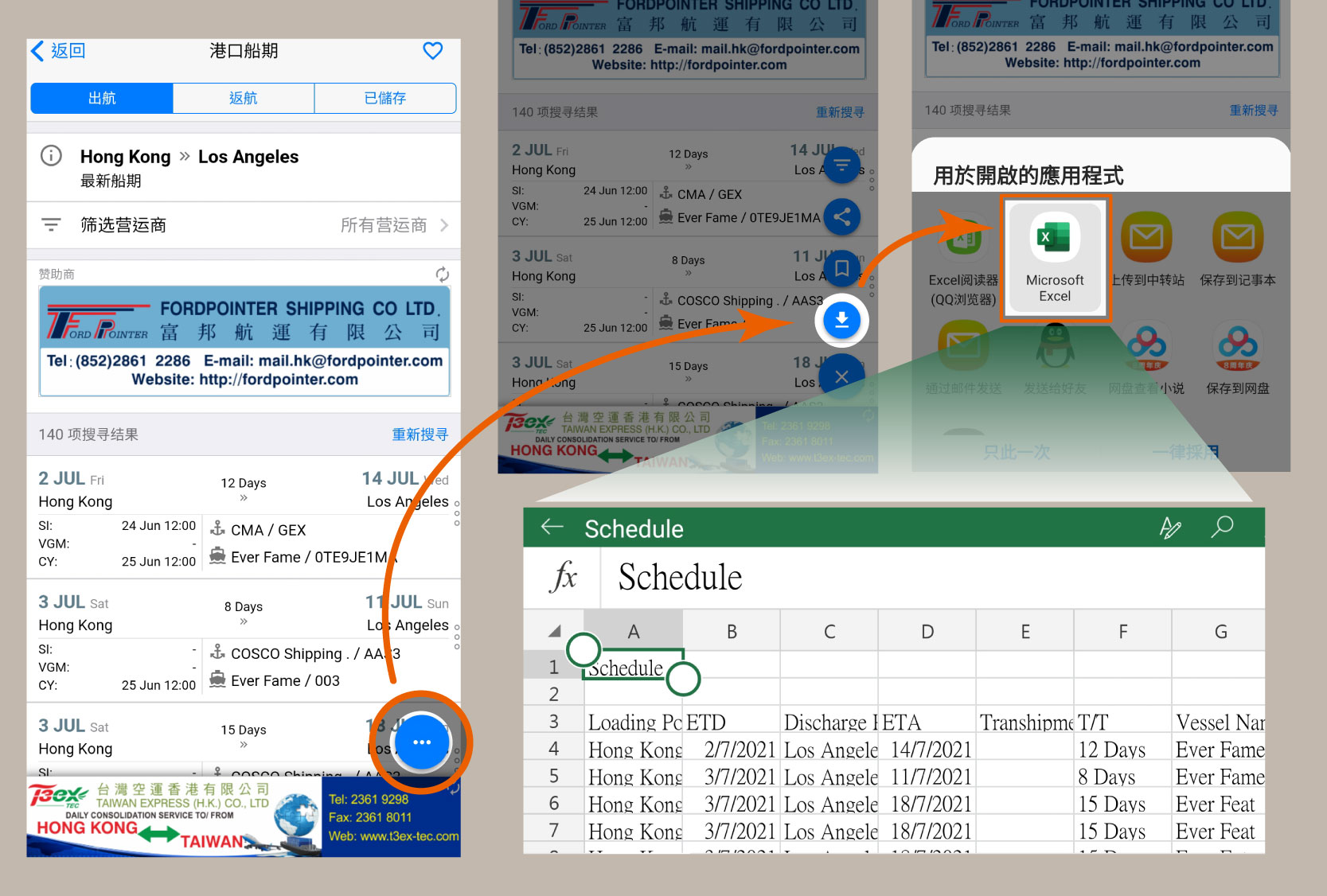The width and height of the screenshot is (1327, 896).
Task: Select the 11/7/2021 ETA cell
Action: point(927,776)
